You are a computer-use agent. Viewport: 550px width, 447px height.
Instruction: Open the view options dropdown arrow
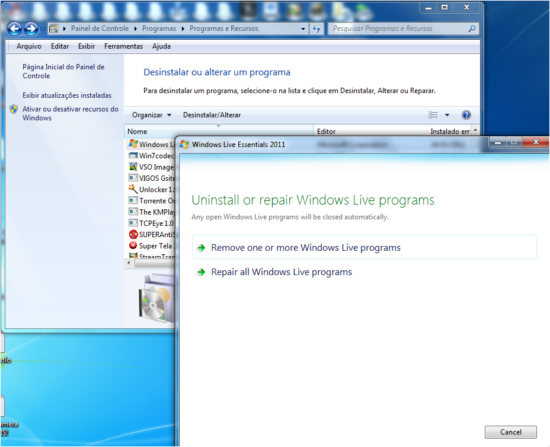coord(447,115)
